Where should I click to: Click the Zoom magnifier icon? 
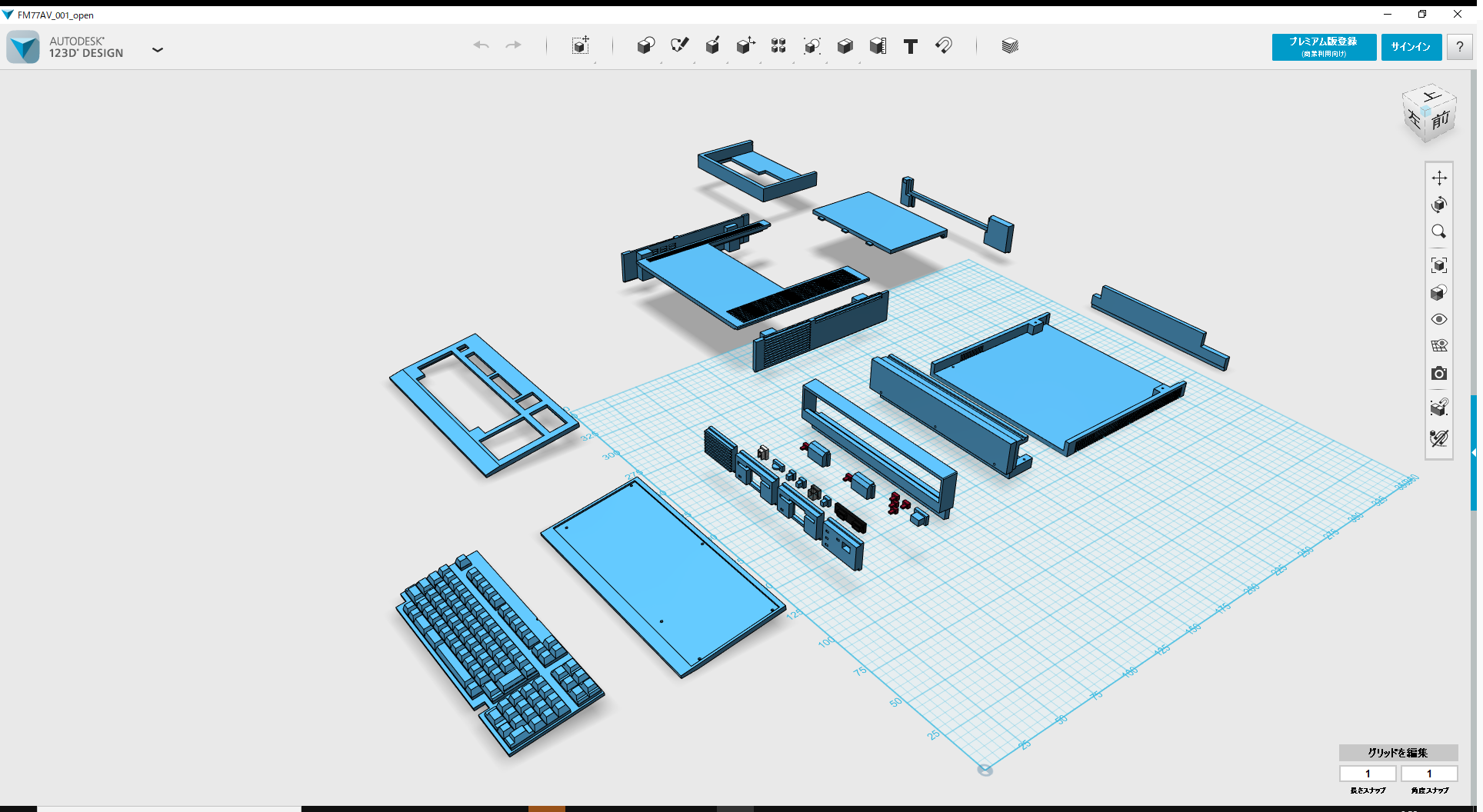pyautogui.click(x=1439, y=231)
